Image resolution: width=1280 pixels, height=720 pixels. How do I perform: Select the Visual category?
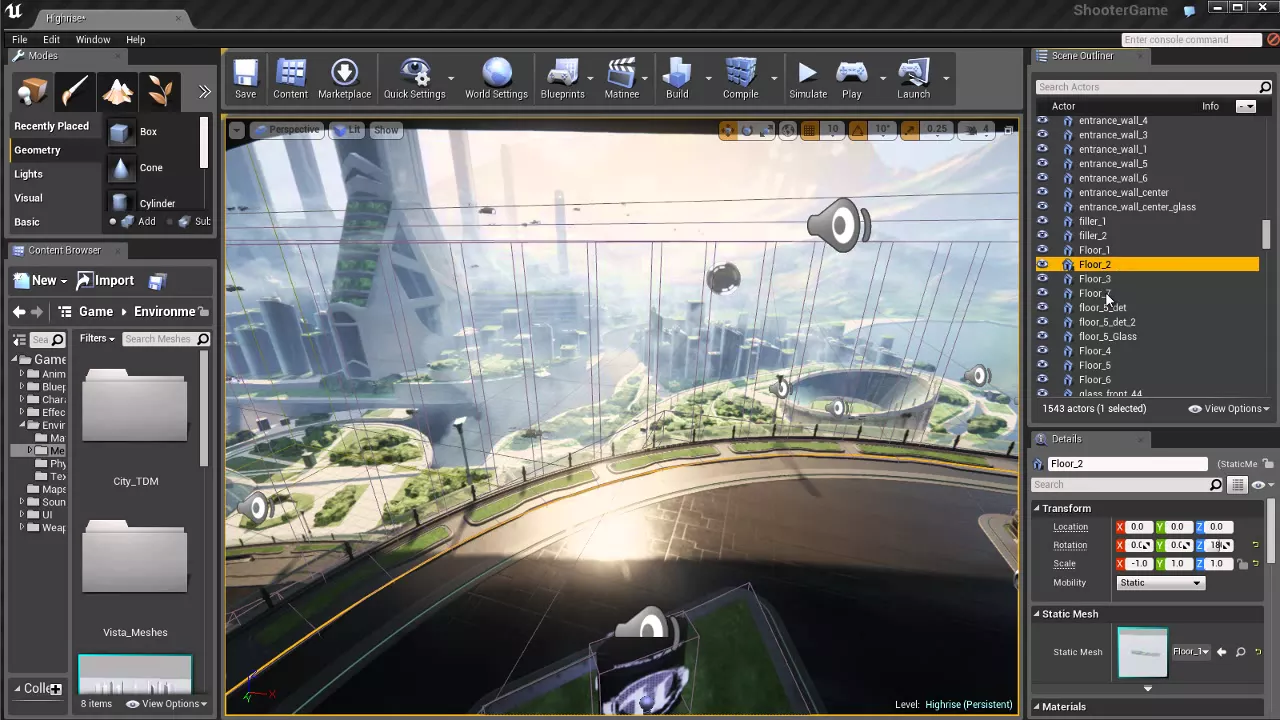28,198
